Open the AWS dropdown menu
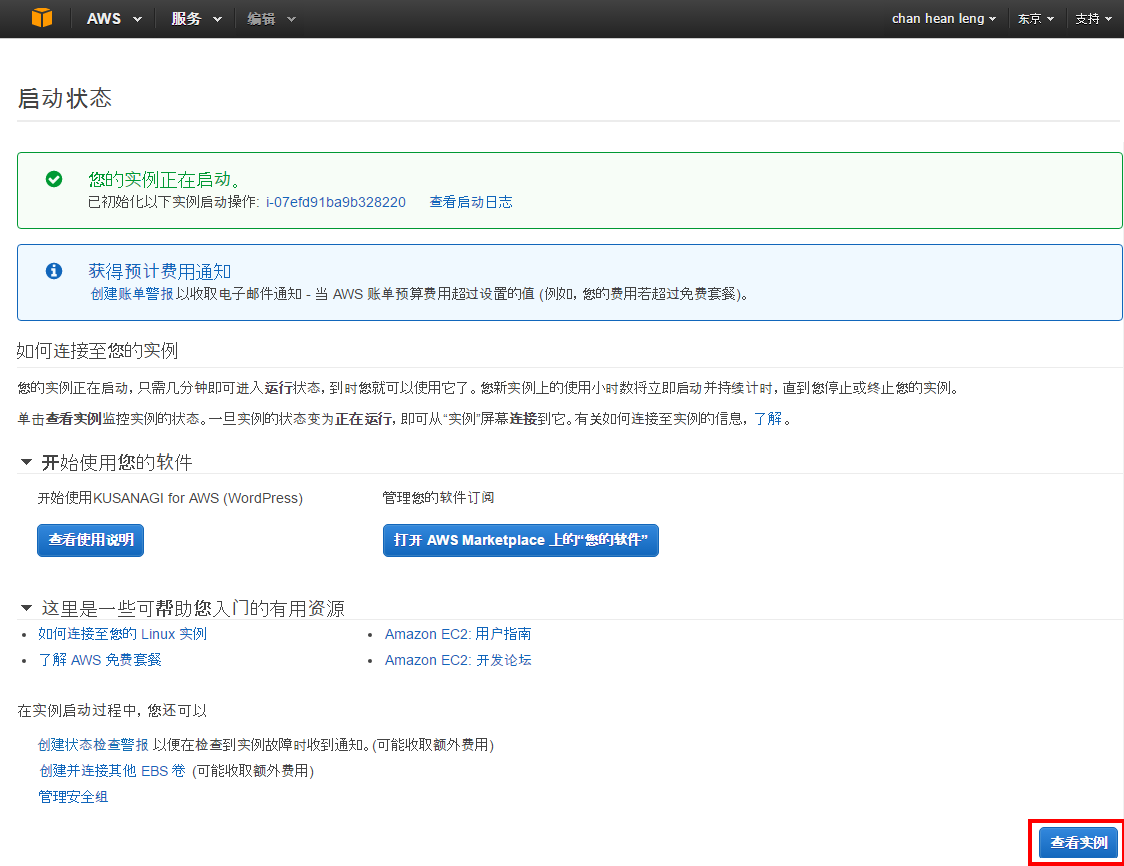 coord(114,19)
